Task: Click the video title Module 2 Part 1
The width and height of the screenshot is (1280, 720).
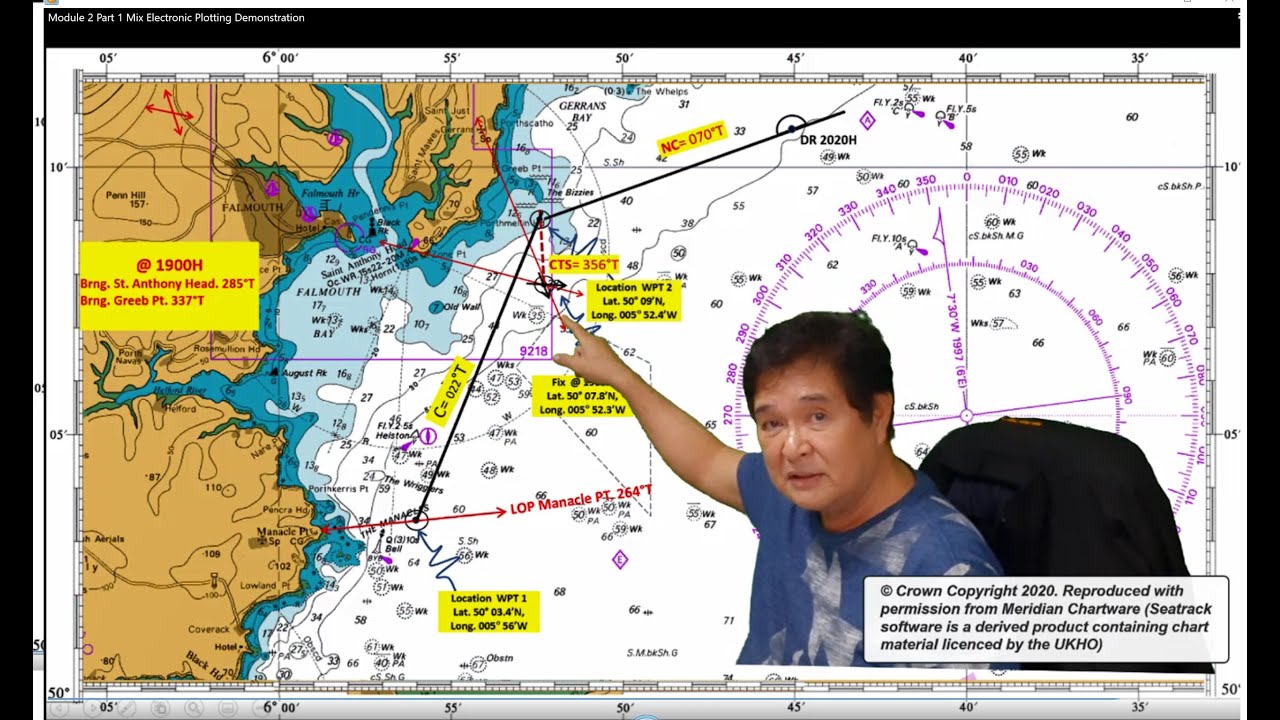Action: [x=176, y=18]
